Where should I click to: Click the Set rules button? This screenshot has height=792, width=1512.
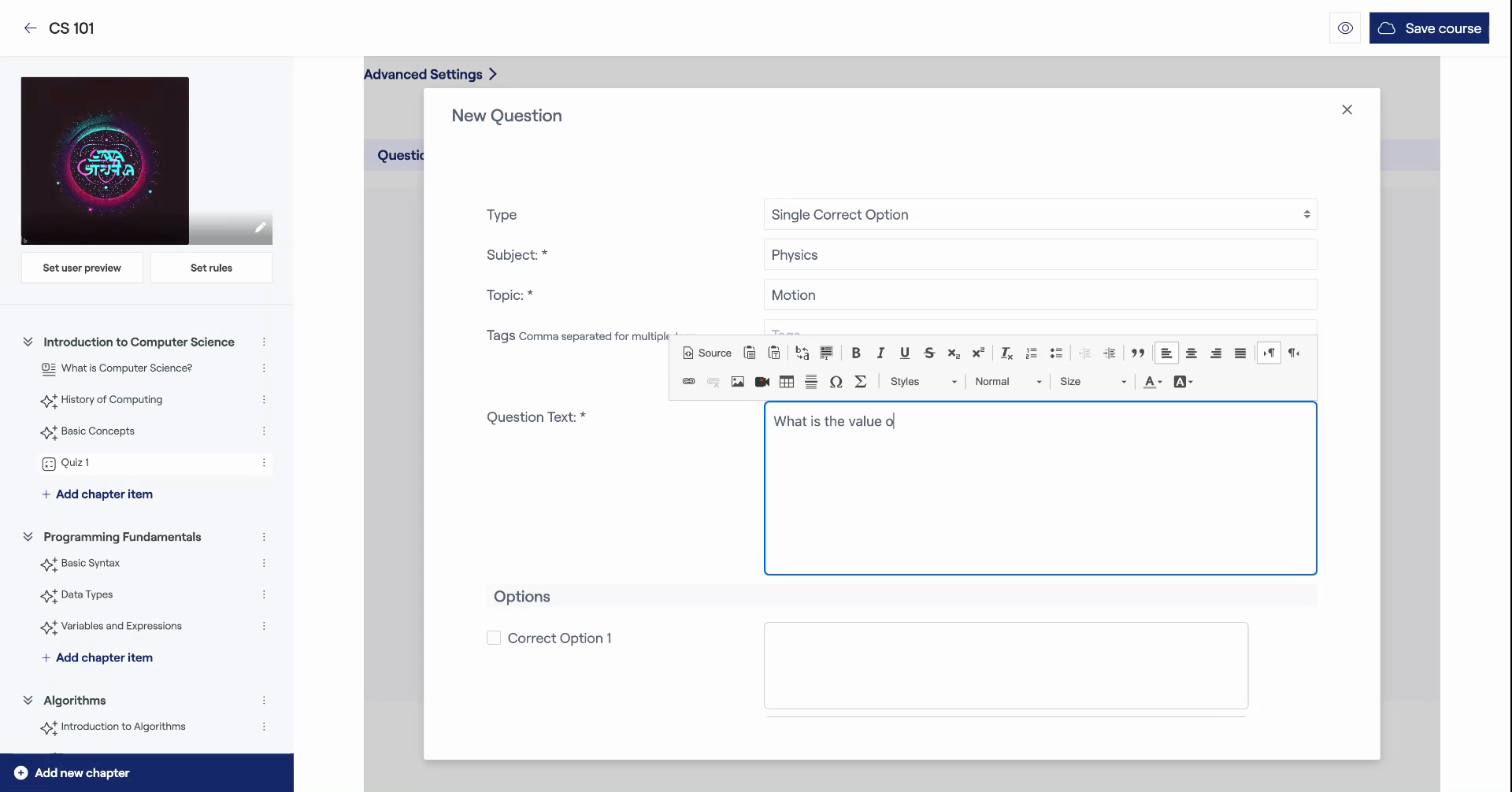[211, 268]
